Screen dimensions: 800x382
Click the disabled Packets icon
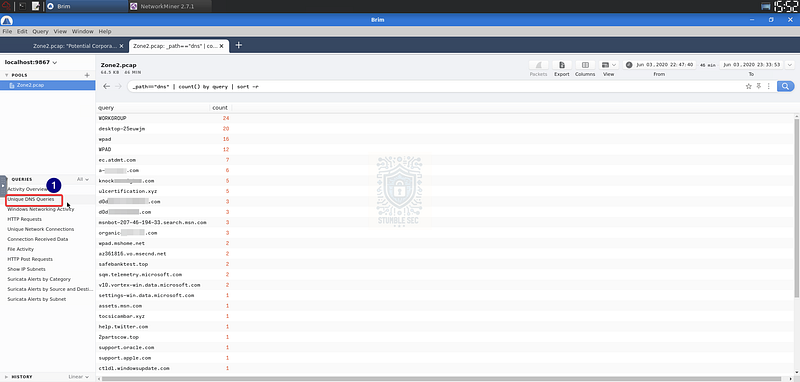click(x=538, y=65)
